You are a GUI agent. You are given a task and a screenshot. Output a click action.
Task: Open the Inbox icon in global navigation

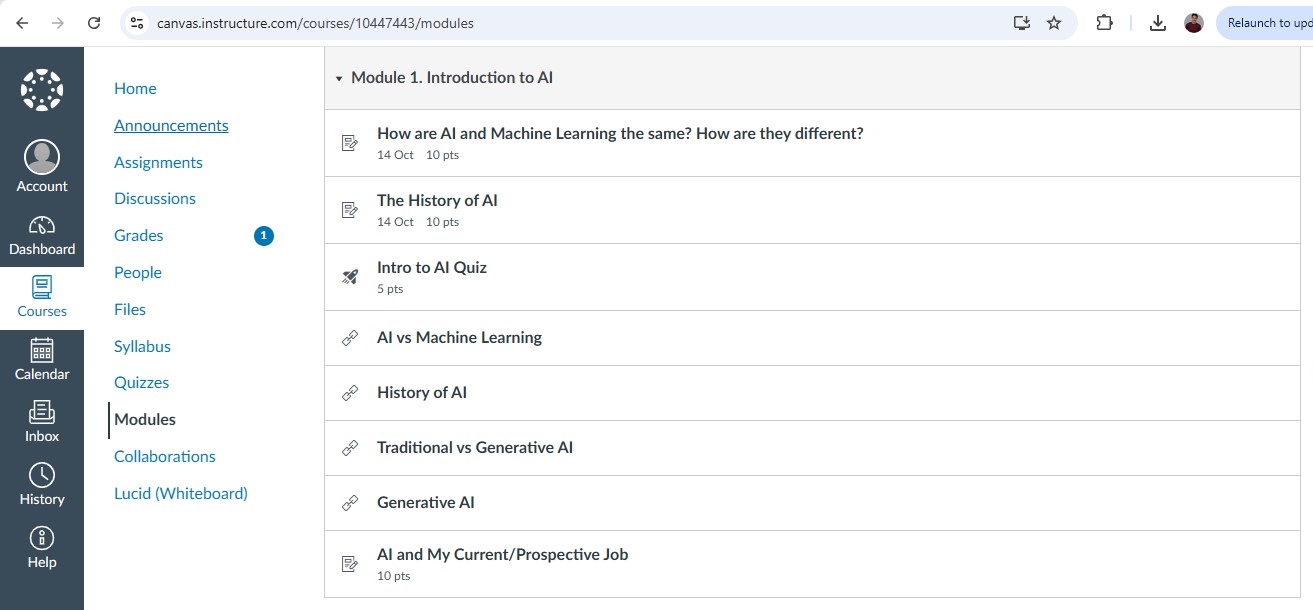pyautogui.click(x=42, y=411)
